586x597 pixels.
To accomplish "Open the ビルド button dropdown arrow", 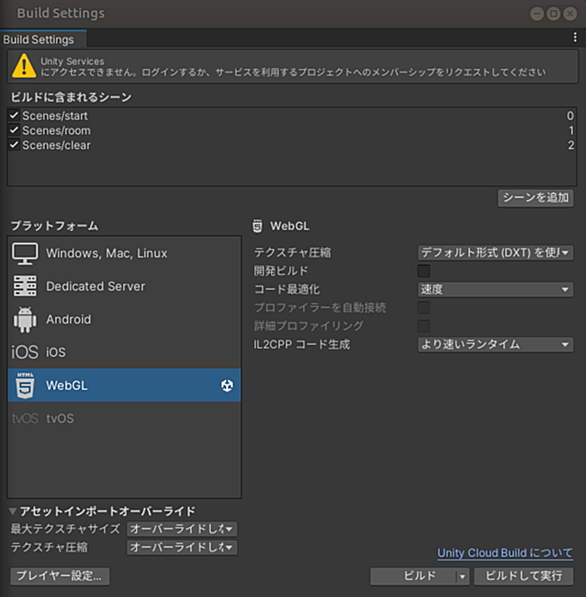I will (x=462, y=576).
